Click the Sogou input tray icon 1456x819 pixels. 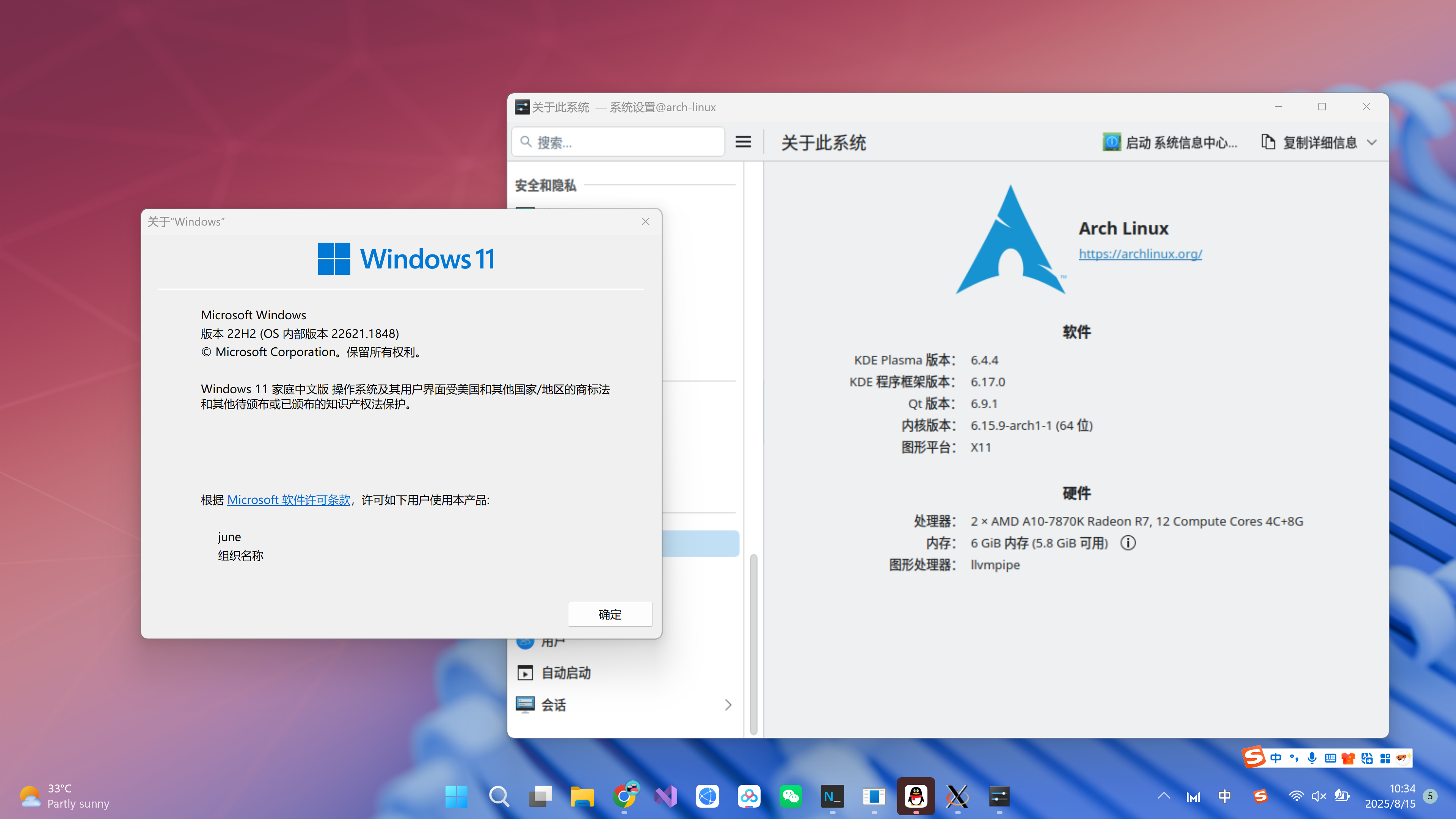click(x=1260, y=796)
